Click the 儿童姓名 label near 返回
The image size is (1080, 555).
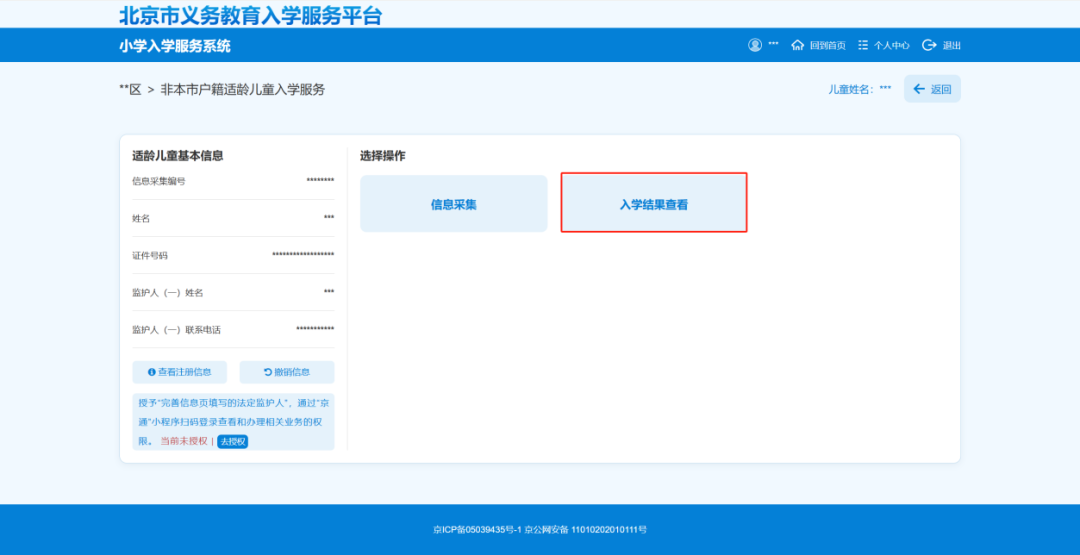850,90
